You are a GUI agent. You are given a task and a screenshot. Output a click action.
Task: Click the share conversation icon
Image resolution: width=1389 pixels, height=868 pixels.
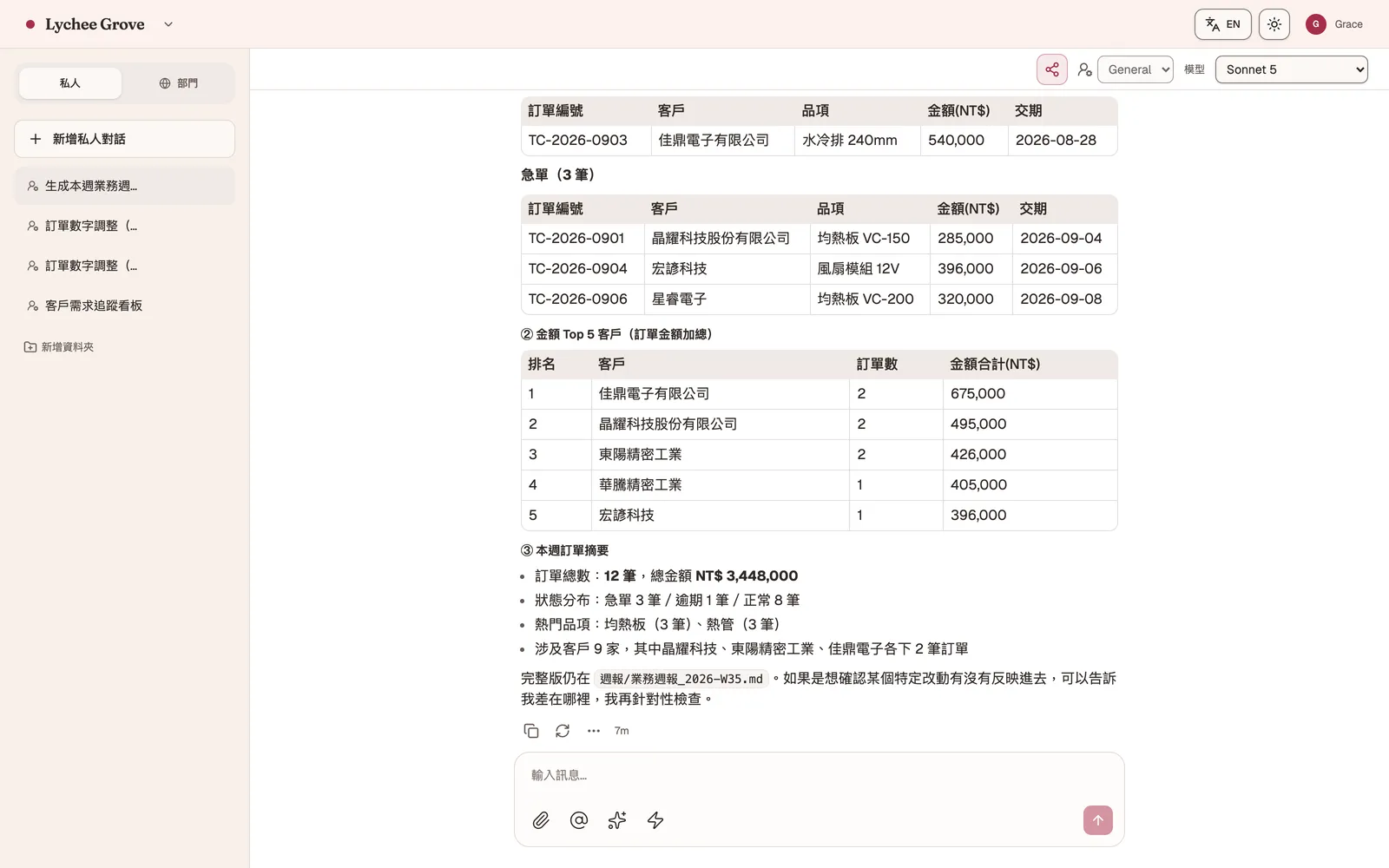pyautogui.click(x=1051, y=69)
